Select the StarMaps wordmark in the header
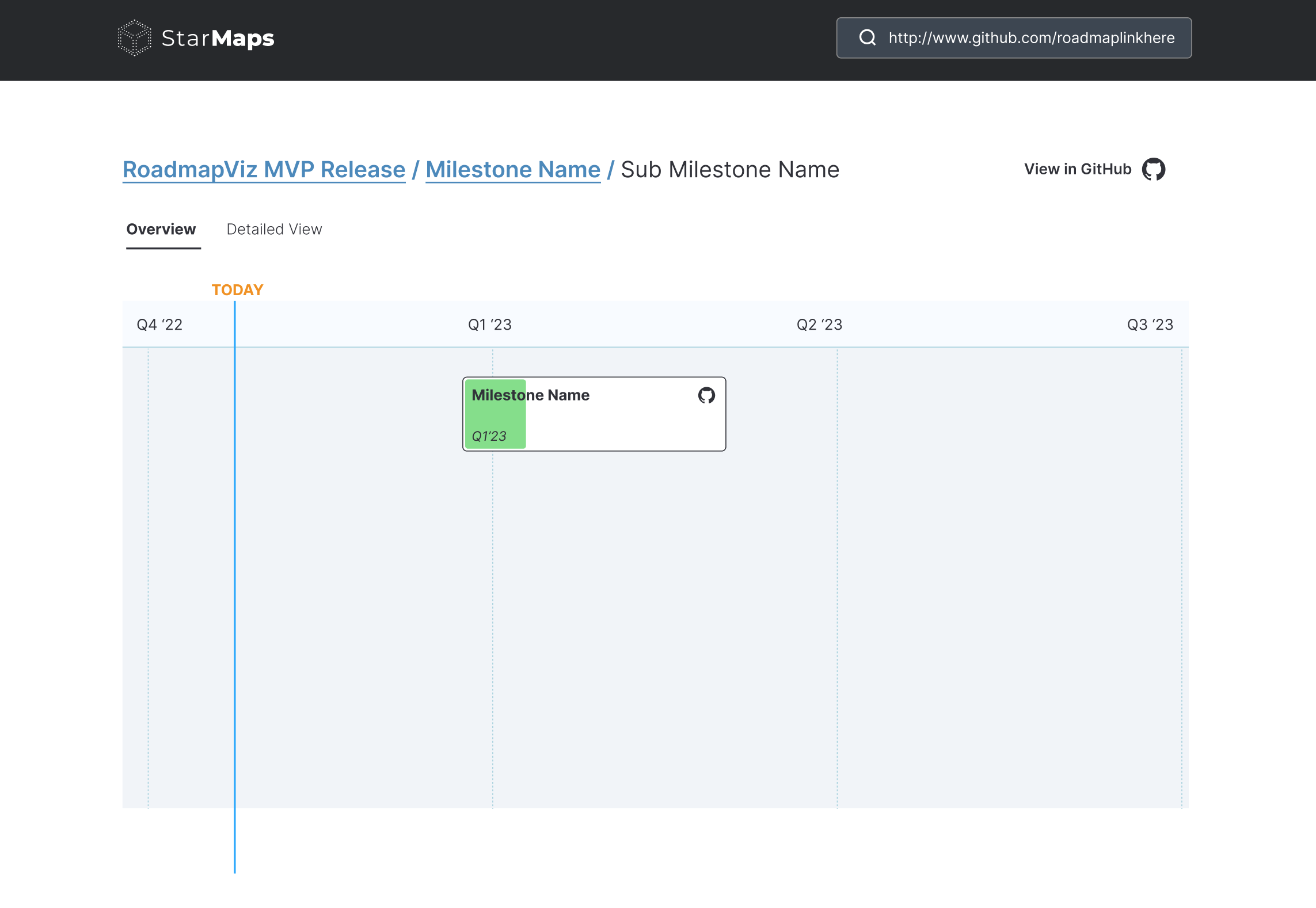Image resolution: width=1316 pixels, height=908 pixels. [x=217, y=39]
